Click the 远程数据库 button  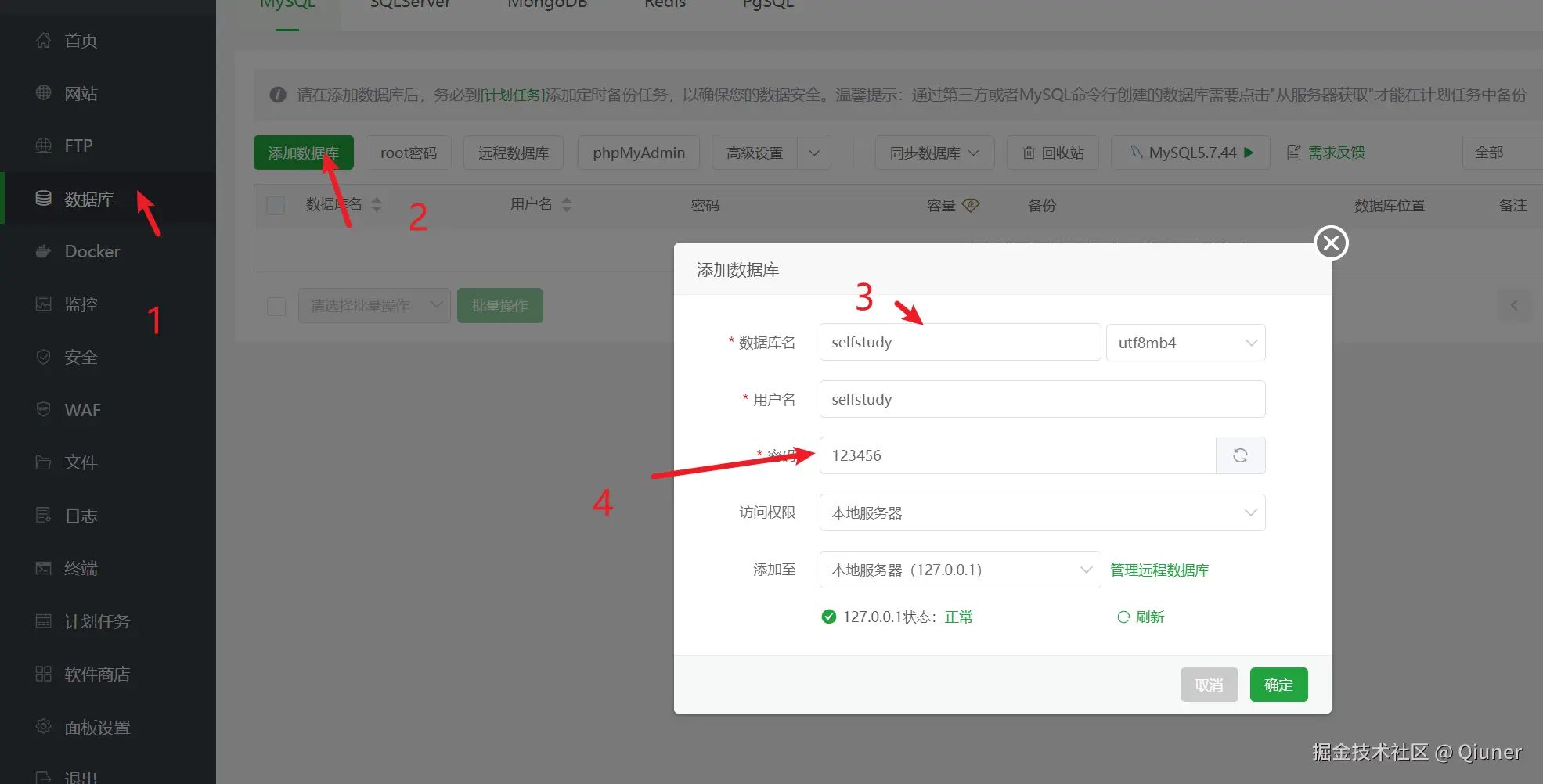coord(514,153)
